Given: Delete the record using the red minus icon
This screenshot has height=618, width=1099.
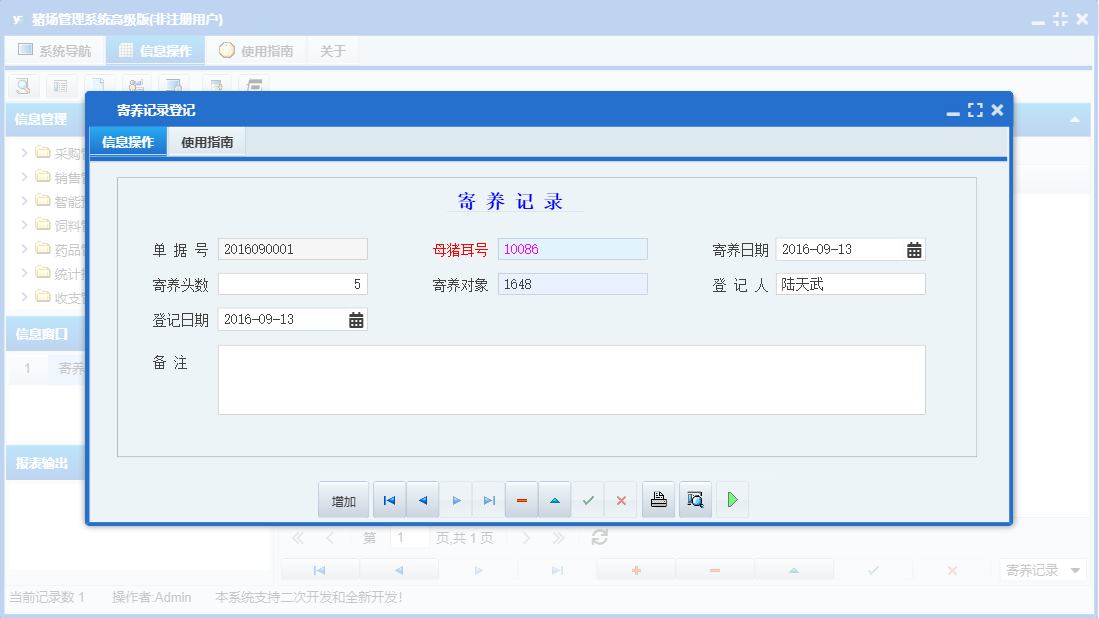Looking at the screenshot, I should tap(521, 499).
